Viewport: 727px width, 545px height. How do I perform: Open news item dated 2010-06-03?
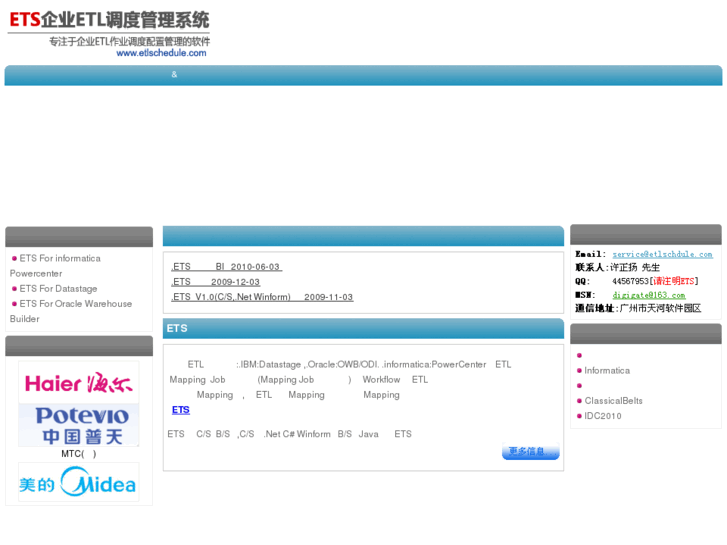tap(226, 267)
